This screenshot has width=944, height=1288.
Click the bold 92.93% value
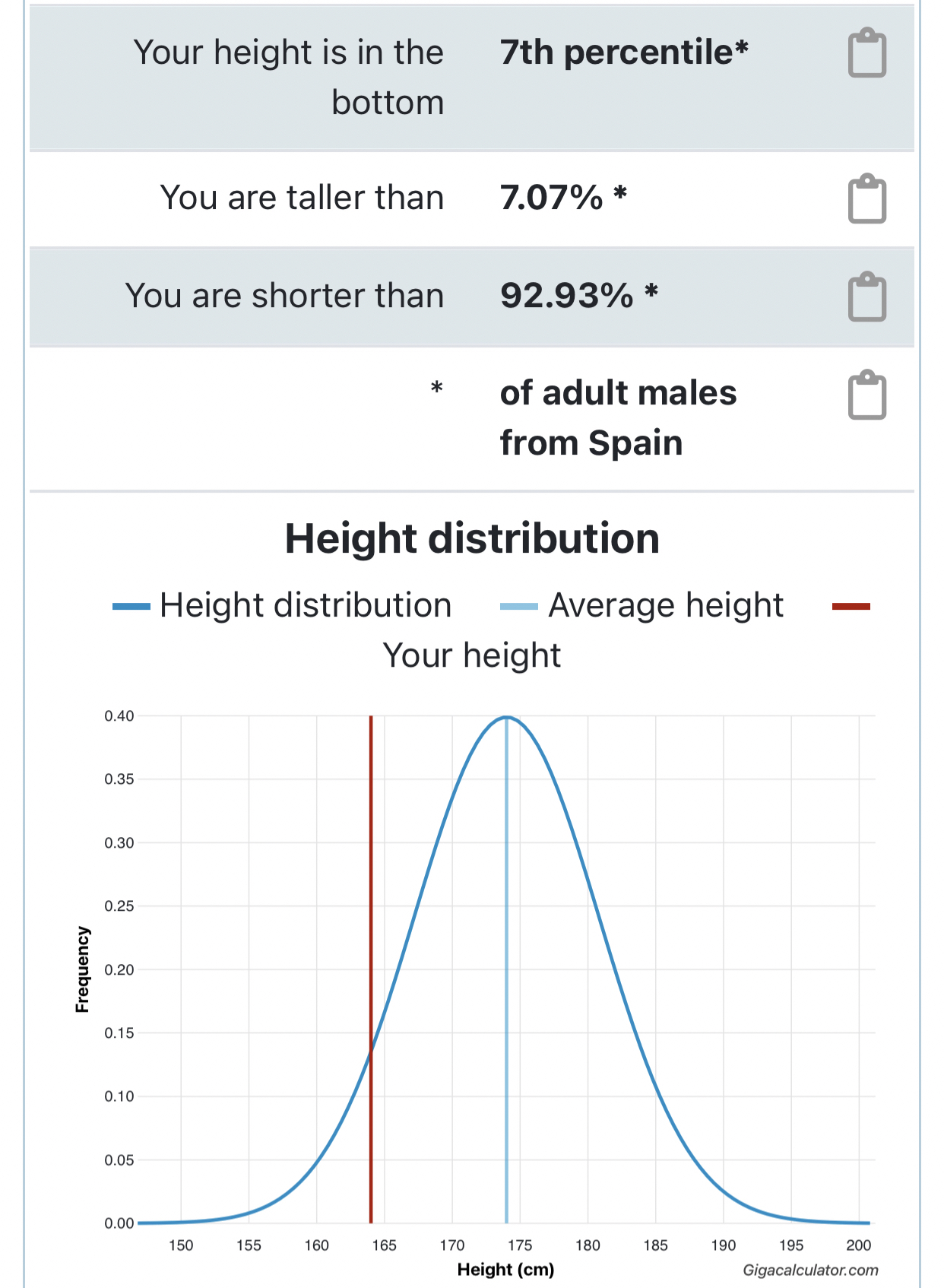click(567, 296)
